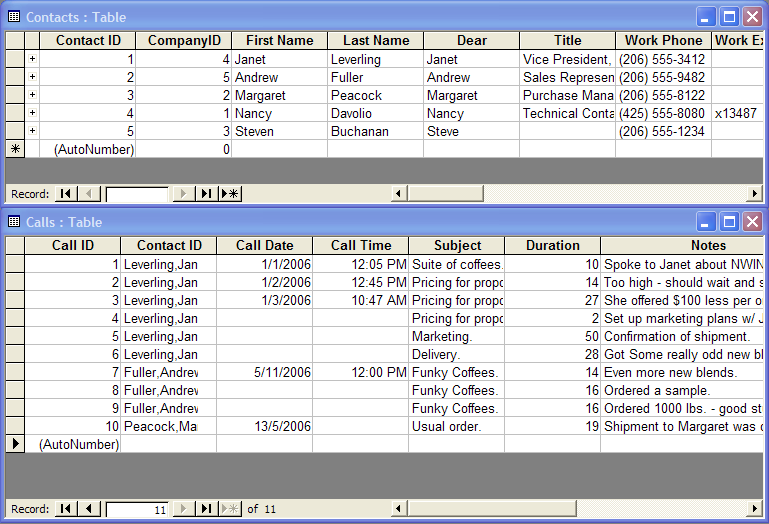Go to next record in Calls navigator
This screenshot has width=769, height=524.
pyautogui.click(x=183, y=509)
